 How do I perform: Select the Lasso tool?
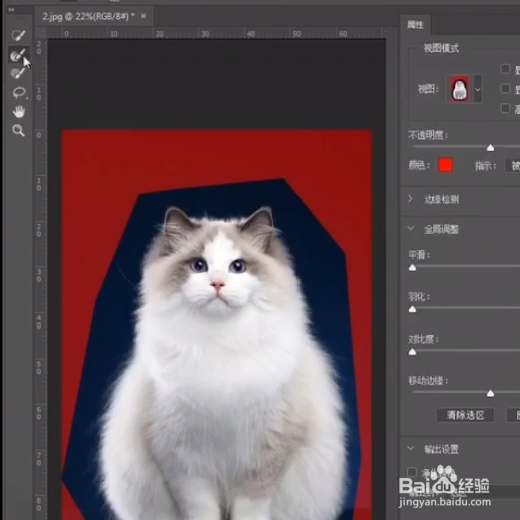(x=19, y=93)
